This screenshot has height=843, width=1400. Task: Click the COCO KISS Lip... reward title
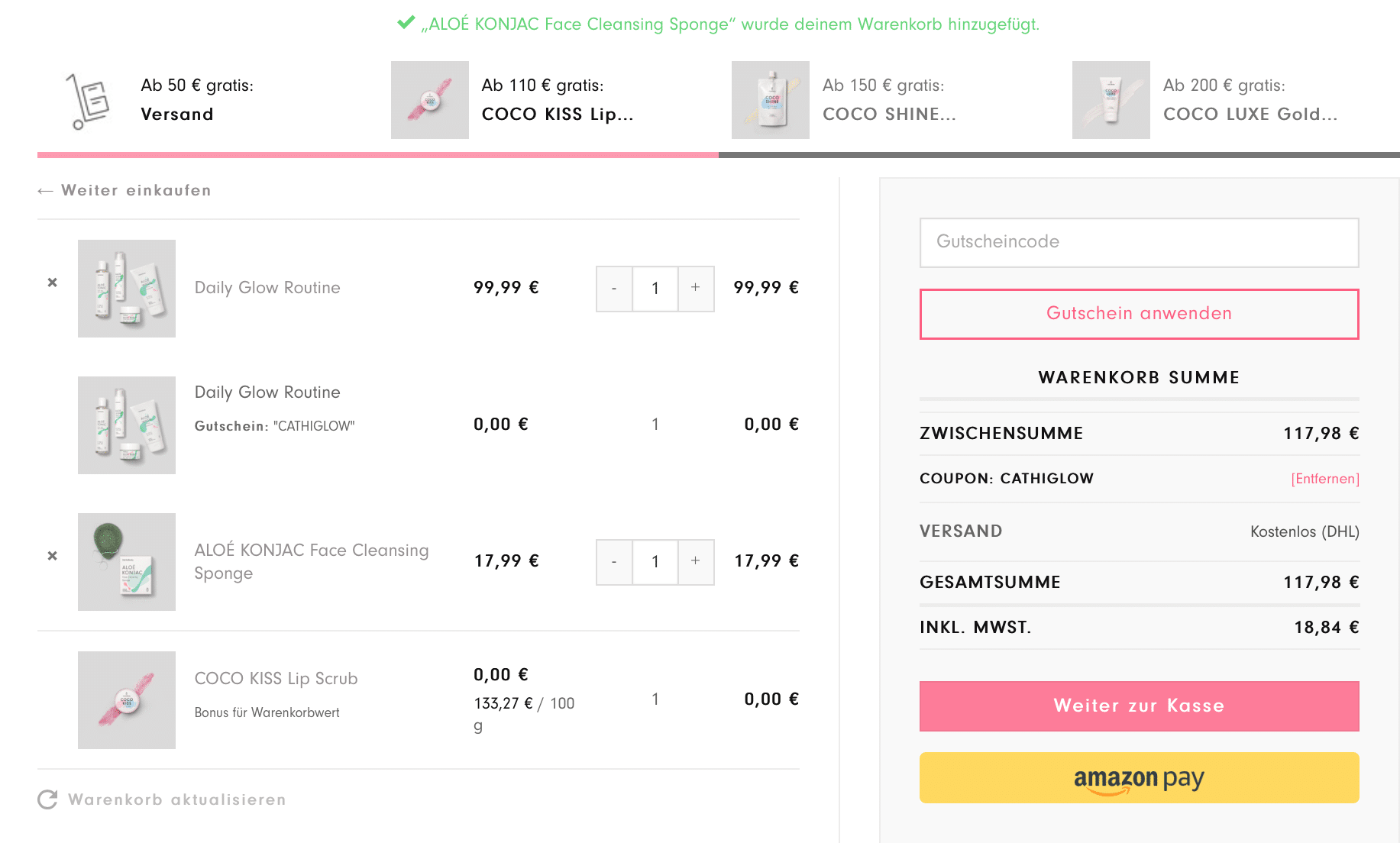point(558,115)
